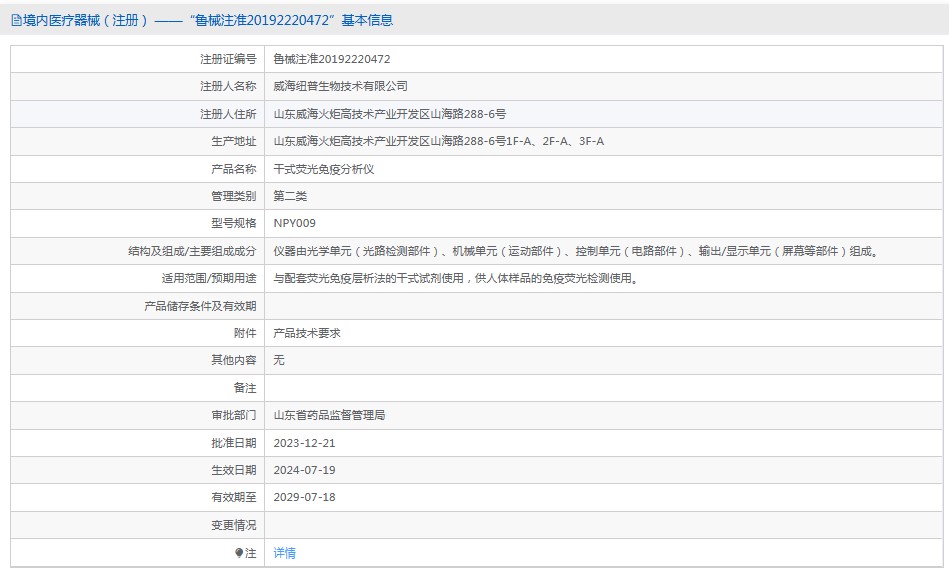Click registrant name 威海纽普生物技术有限公司
This screenshot has width=949, height=576.
[340, 87]
